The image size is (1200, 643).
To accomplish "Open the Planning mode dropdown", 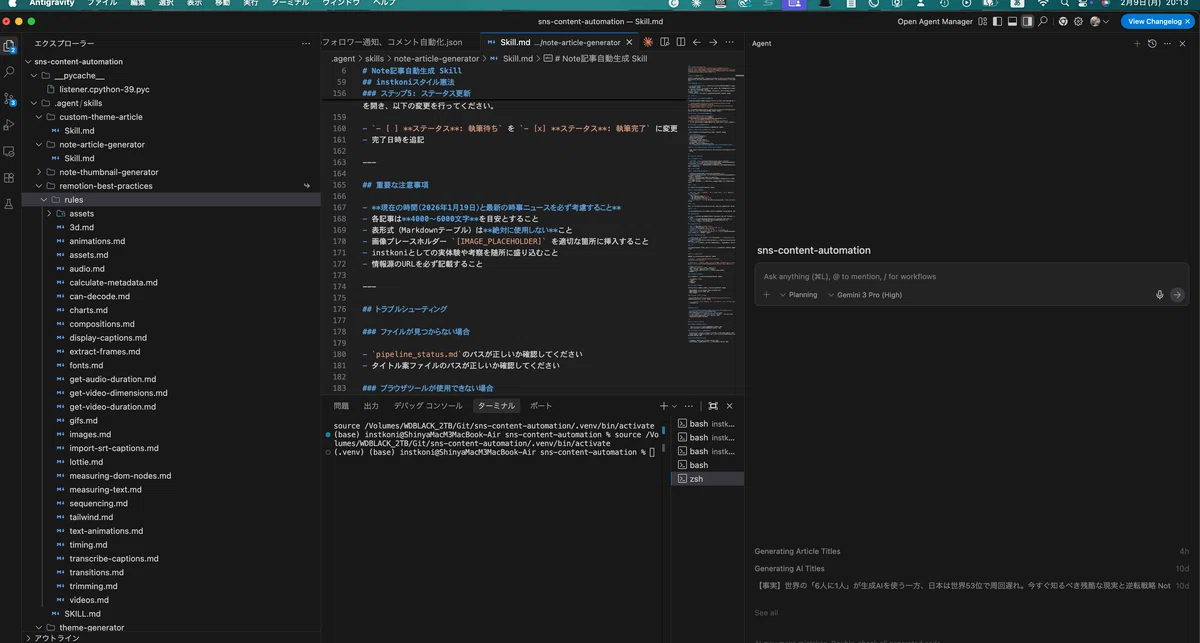I will tap(798, 295).
